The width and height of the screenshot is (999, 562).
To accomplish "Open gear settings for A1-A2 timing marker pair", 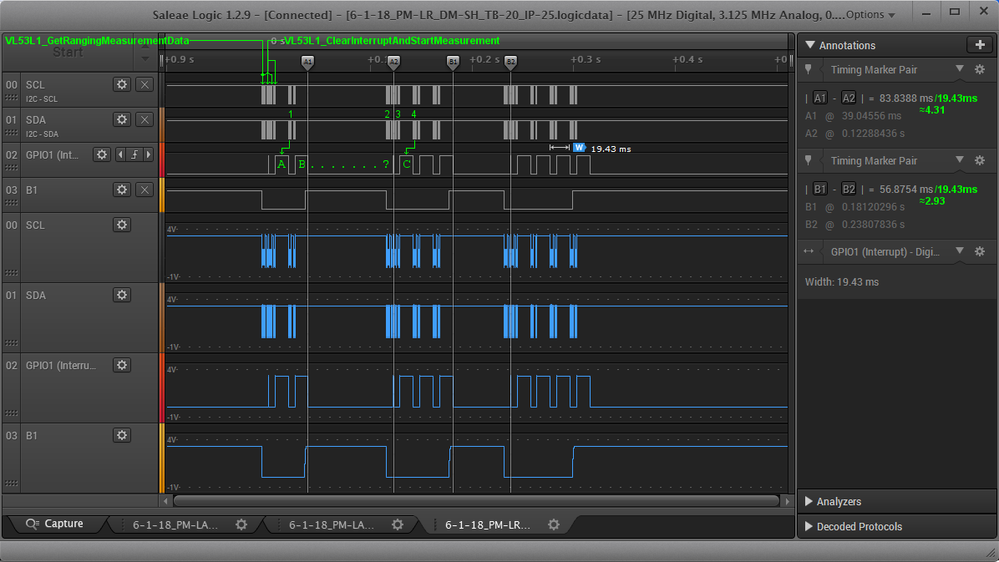I will click(x=980, y=69).
